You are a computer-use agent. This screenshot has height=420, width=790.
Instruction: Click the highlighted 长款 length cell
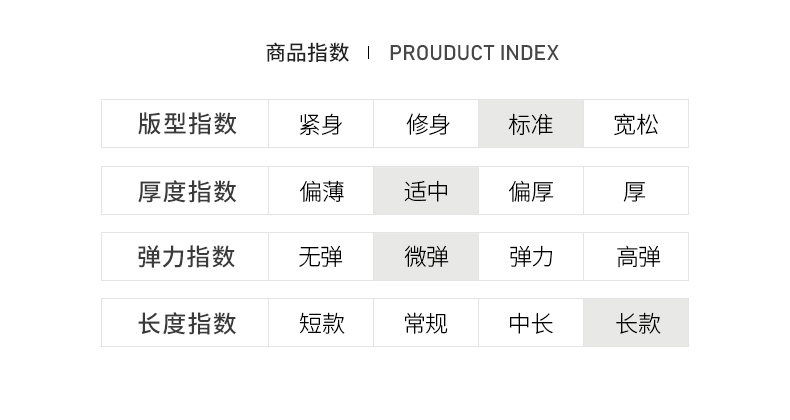tap(636, 323)
